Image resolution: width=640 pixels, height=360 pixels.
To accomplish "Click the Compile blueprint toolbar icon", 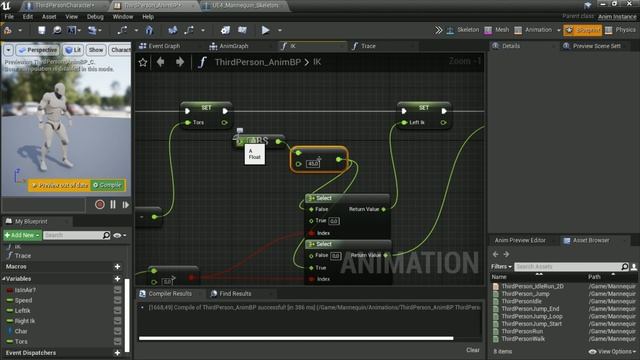I will click(8, 30).
